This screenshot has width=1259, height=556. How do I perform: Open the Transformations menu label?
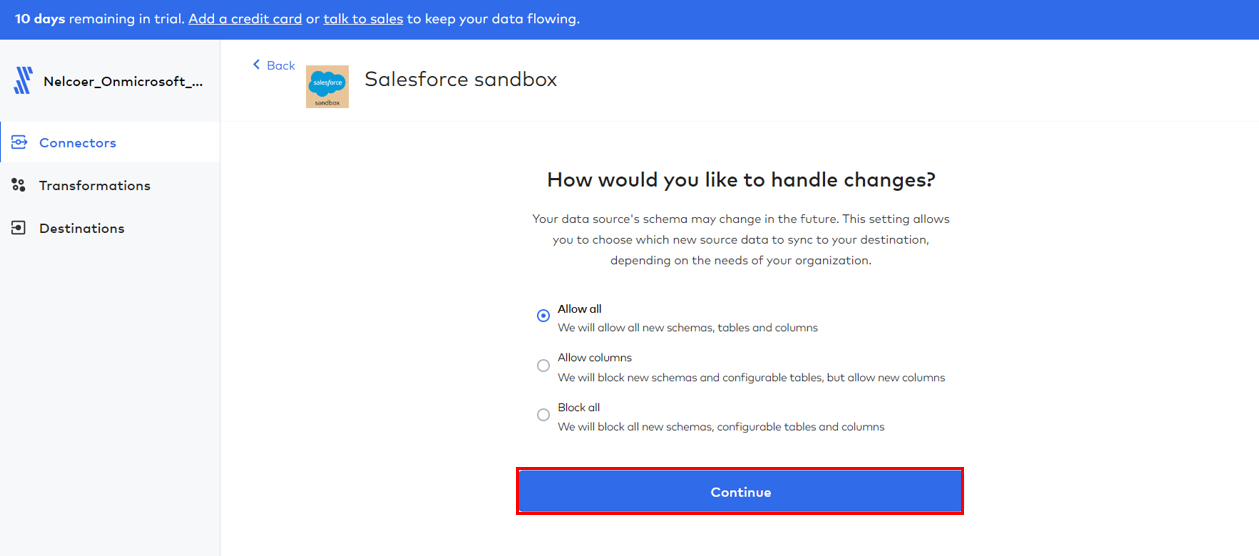click(x=95, y=185)
